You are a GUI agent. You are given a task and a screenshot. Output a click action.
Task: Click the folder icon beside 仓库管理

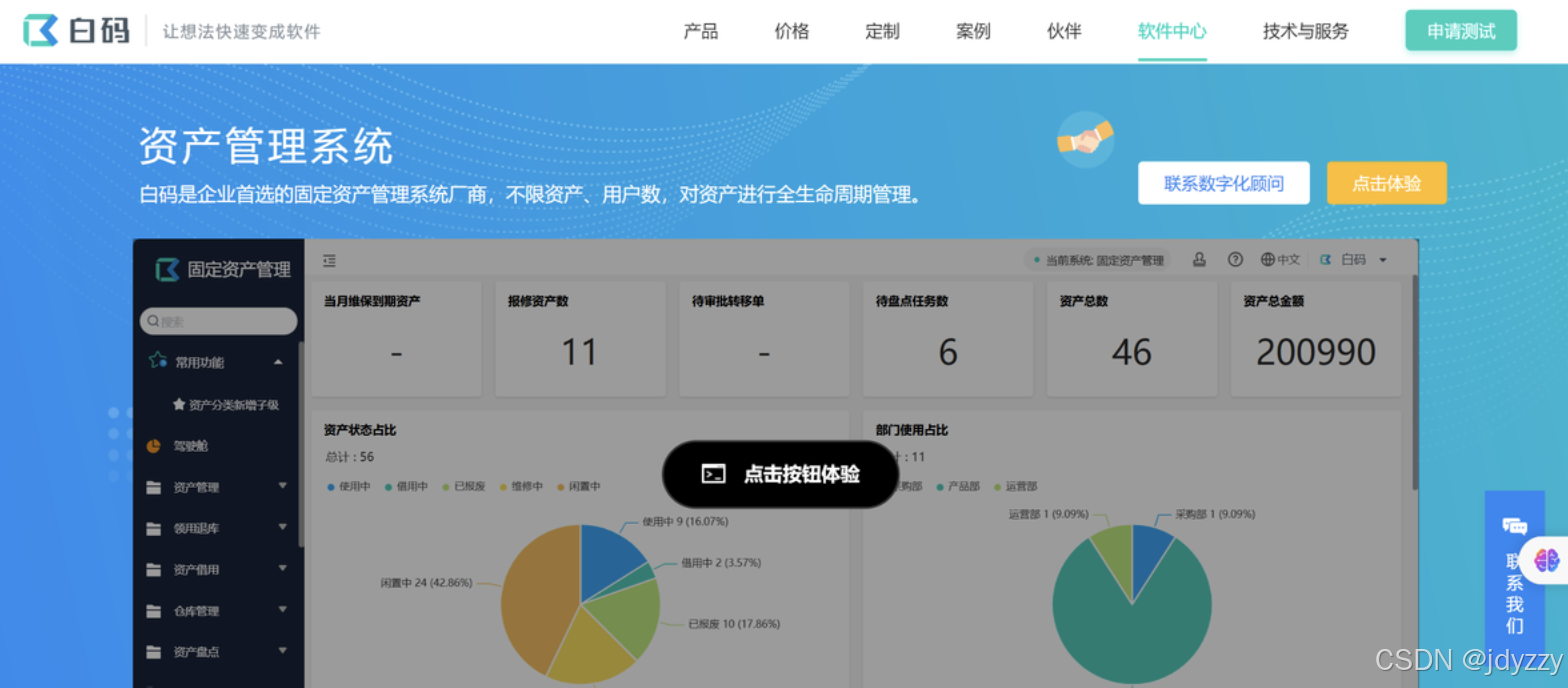click(x=153, y=610)
